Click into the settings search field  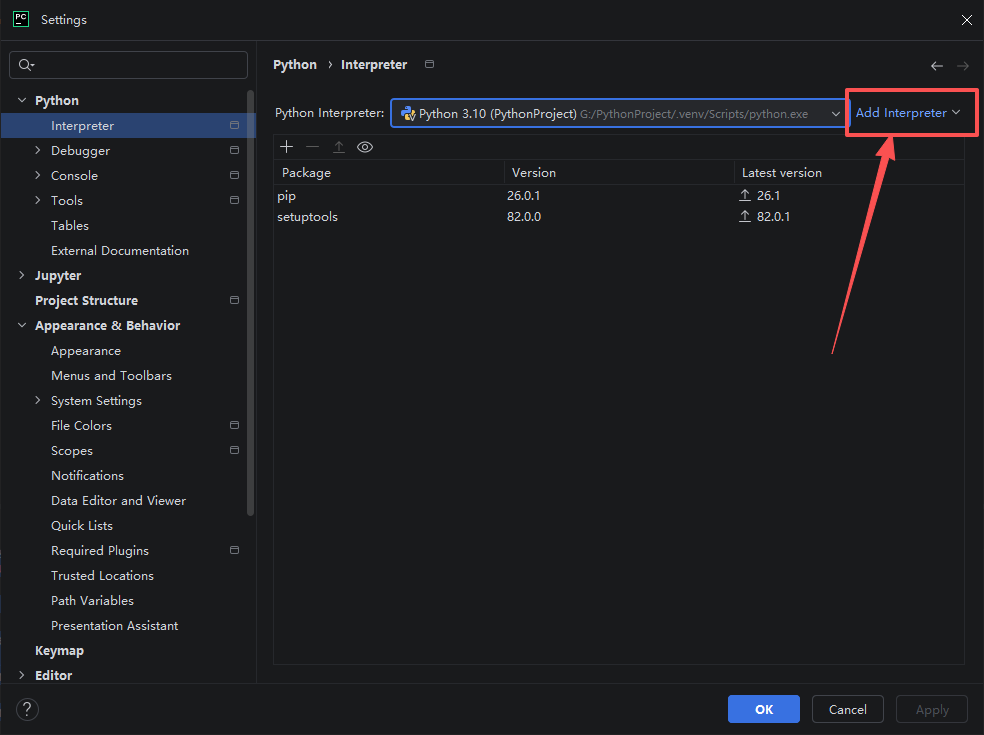(128, 65)
